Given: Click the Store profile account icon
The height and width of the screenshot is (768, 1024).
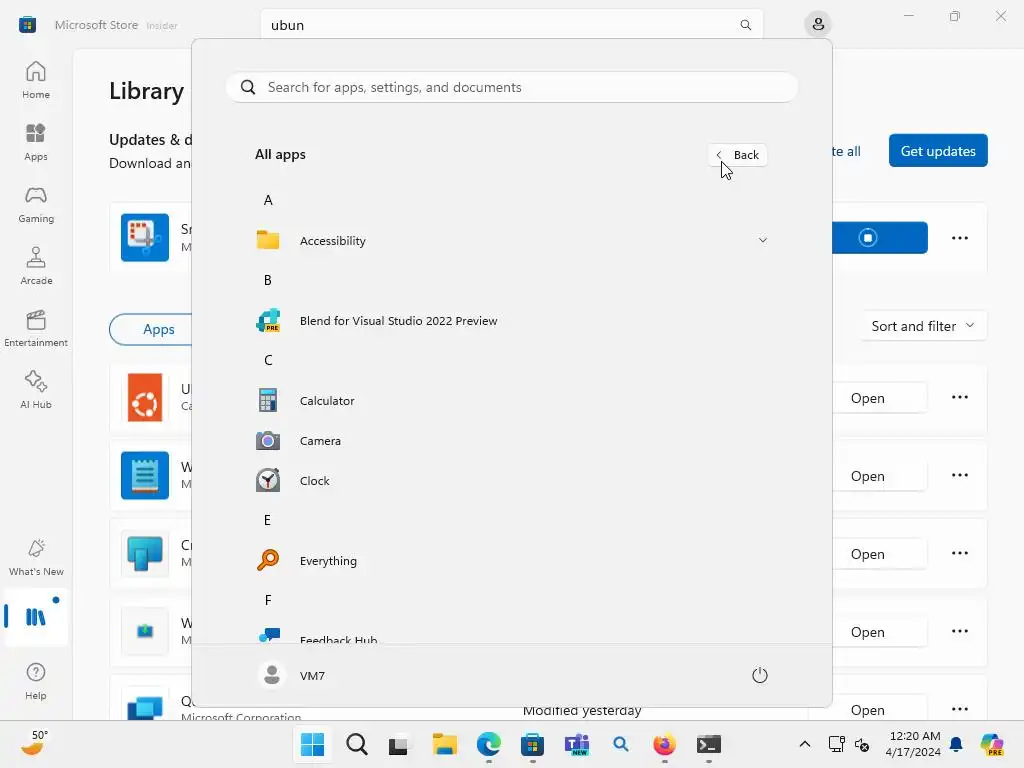Looking at the screenshot, I should click(x=818, y=25).
